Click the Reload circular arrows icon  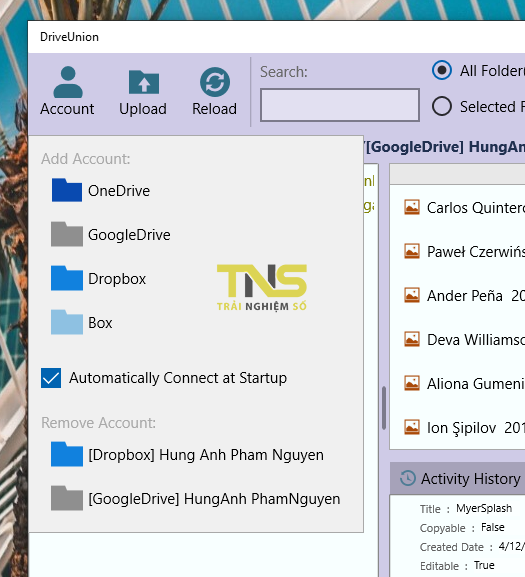(215, 82)
